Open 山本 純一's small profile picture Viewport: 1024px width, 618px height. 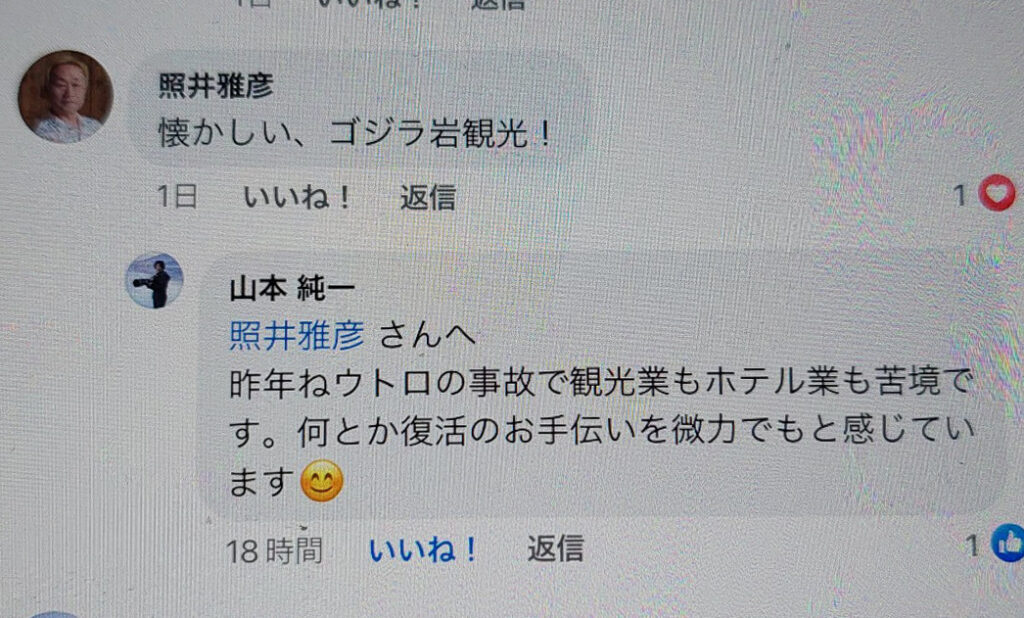tap(154, 280)
